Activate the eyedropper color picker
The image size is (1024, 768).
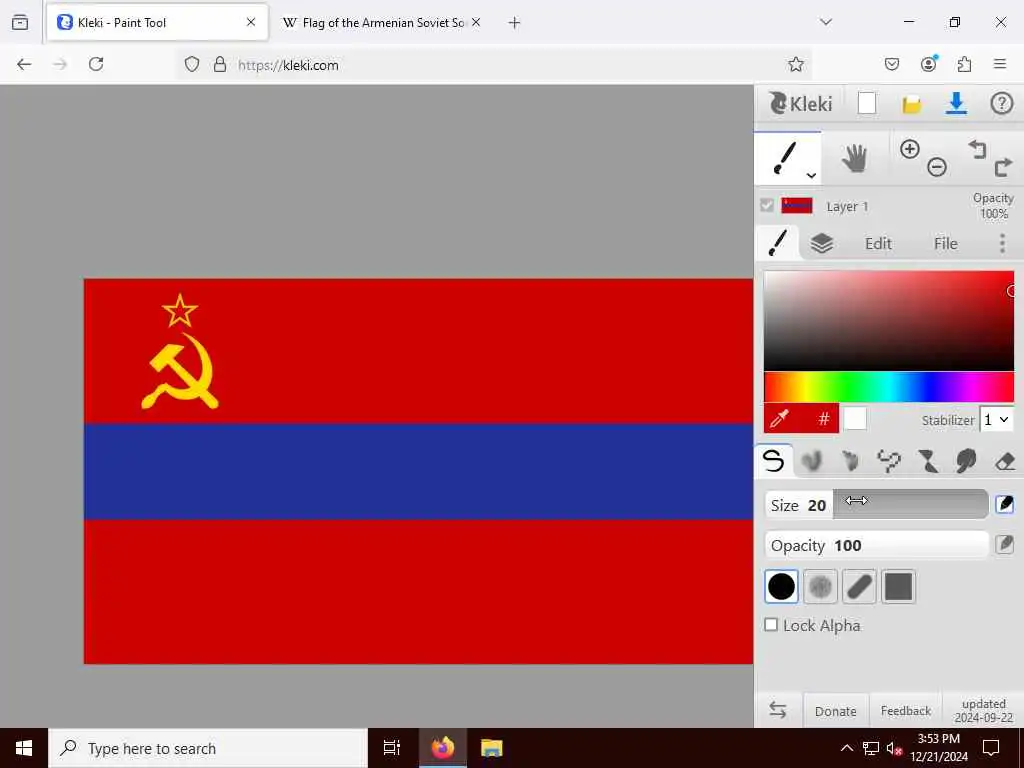click(x=780, y=418)
